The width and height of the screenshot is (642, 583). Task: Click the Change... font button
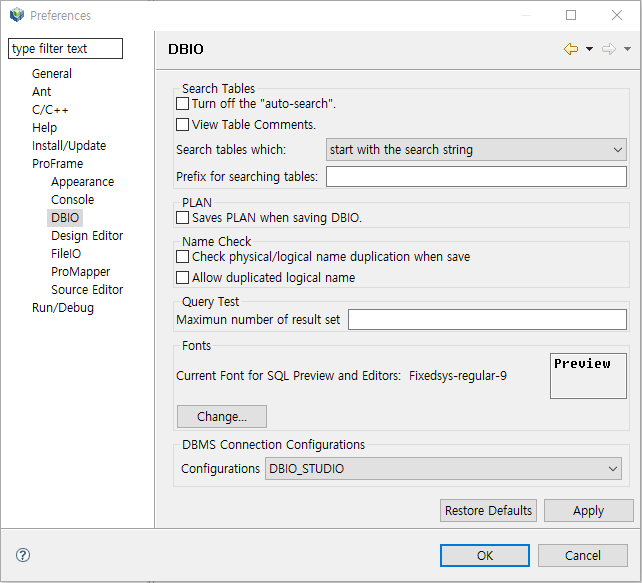222,416
